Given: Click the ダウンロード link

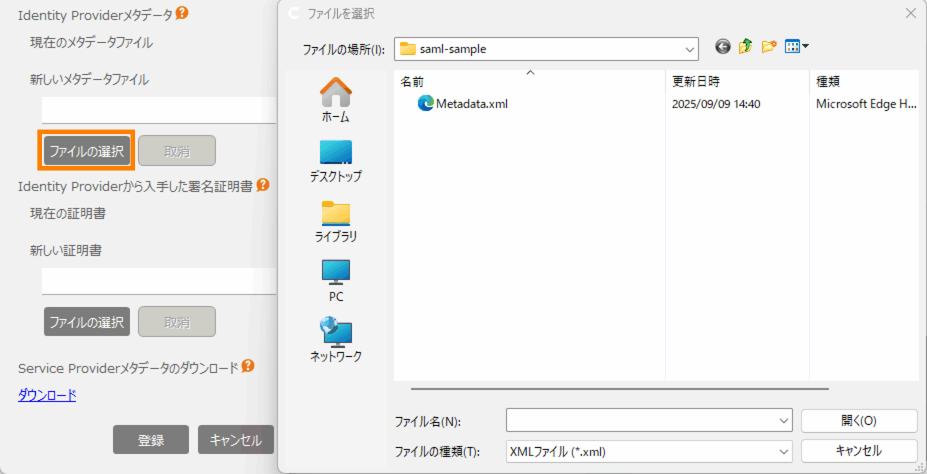Looking at the screenshot, I should [x=47, y=395].
